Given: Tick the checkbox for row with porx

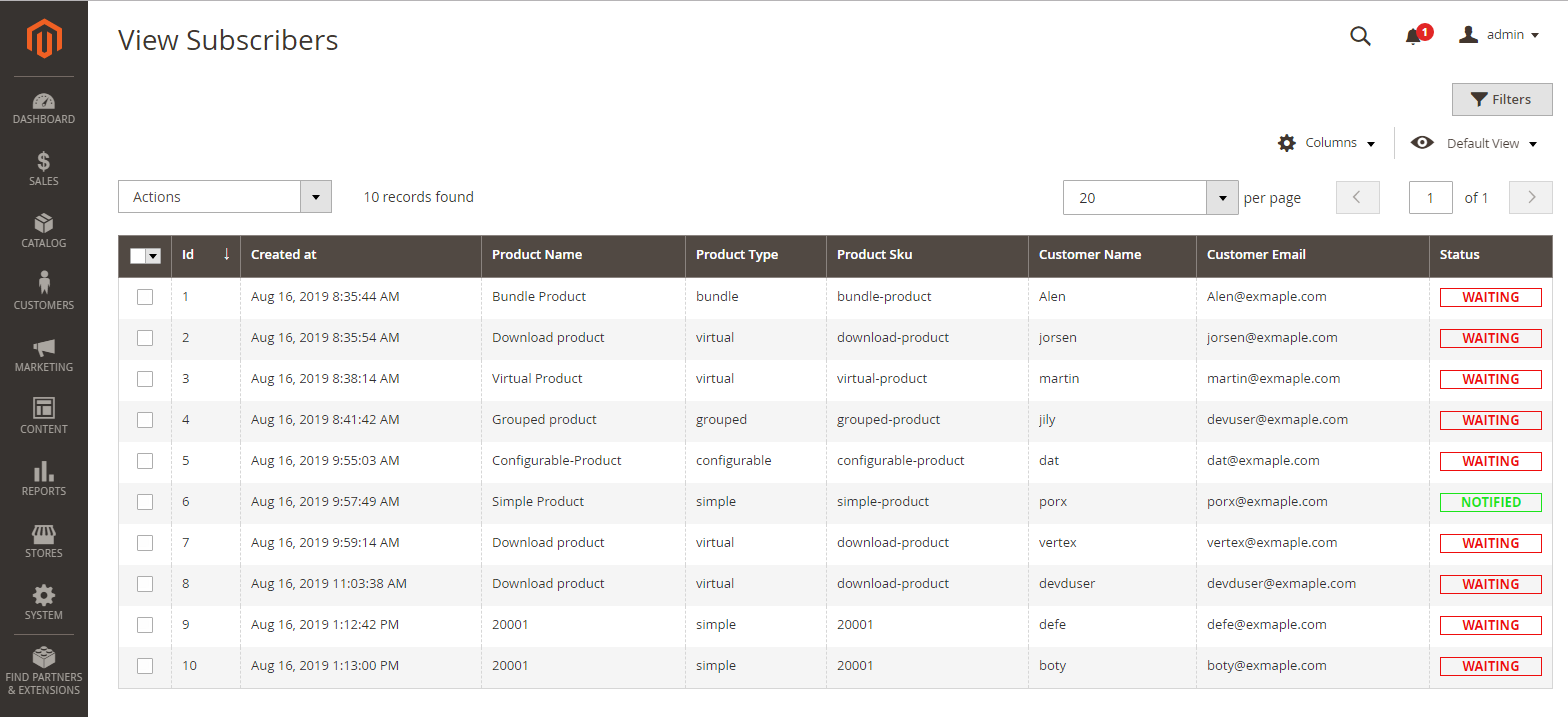Looking at the screenshot, I should tap(145, 502).
